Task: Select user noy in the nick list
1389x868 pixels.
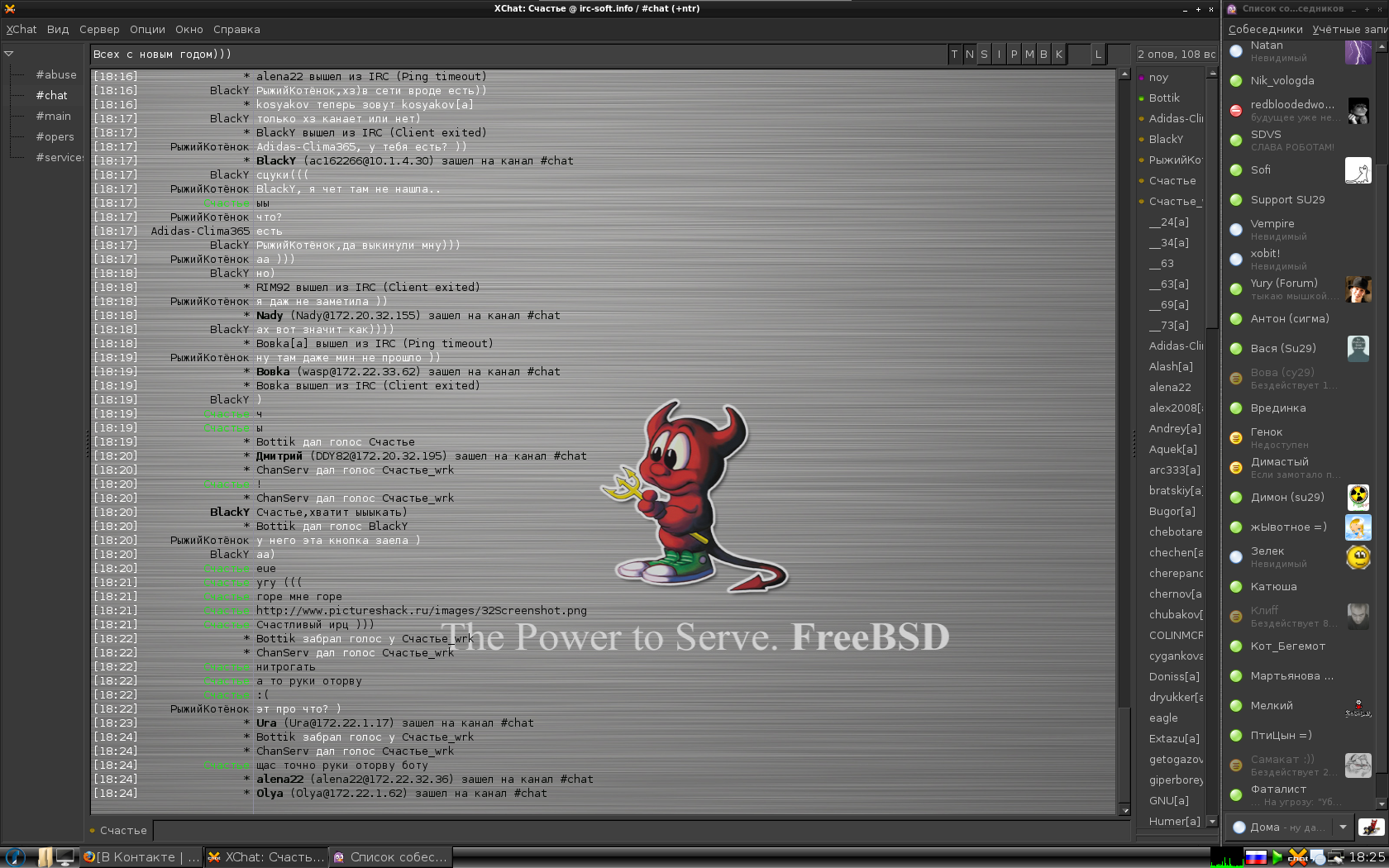Action: pos(1158,78)
